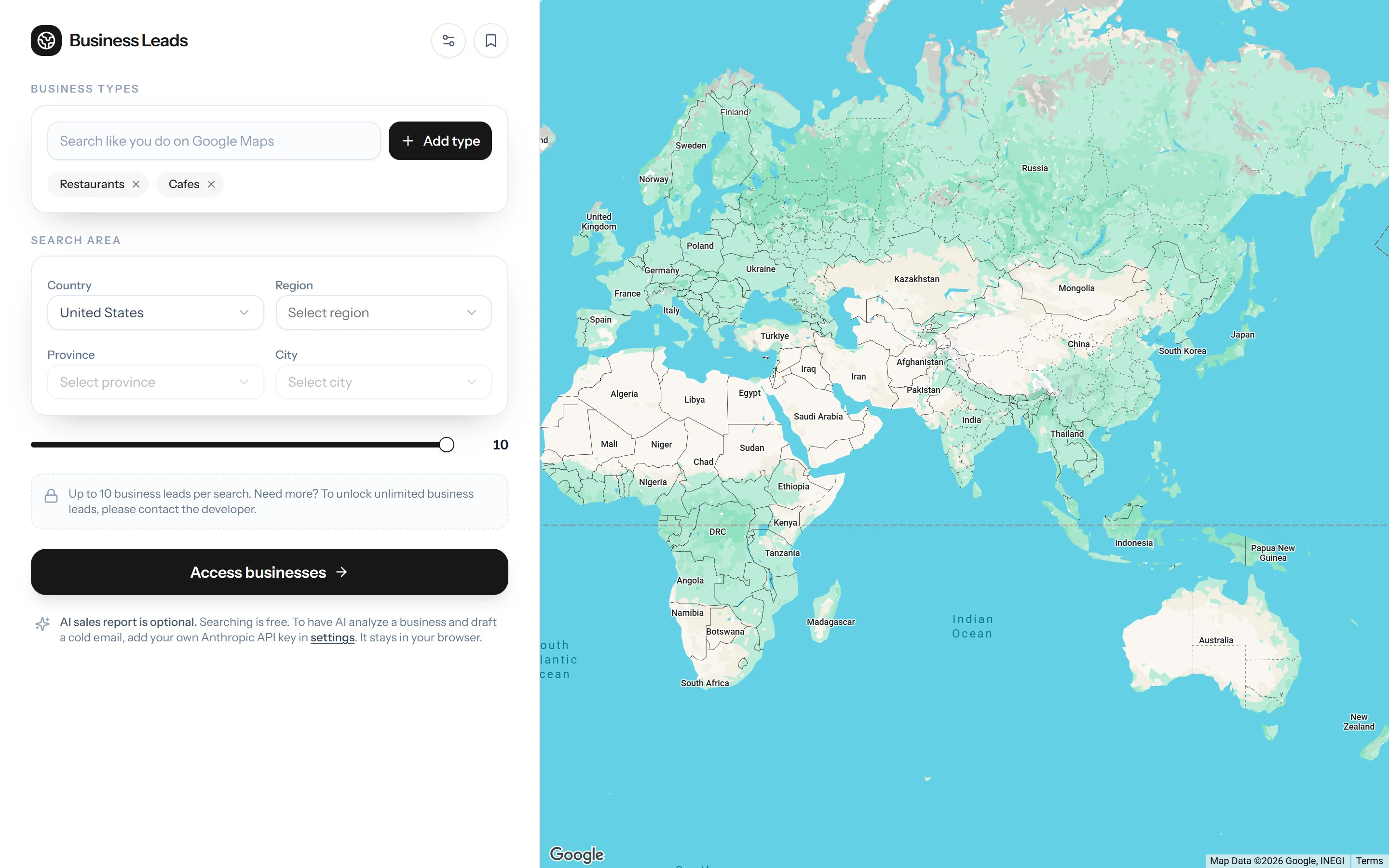The image size is (1389, 868).
Task: Click the Cafes chip label
Action: point(184,184)
